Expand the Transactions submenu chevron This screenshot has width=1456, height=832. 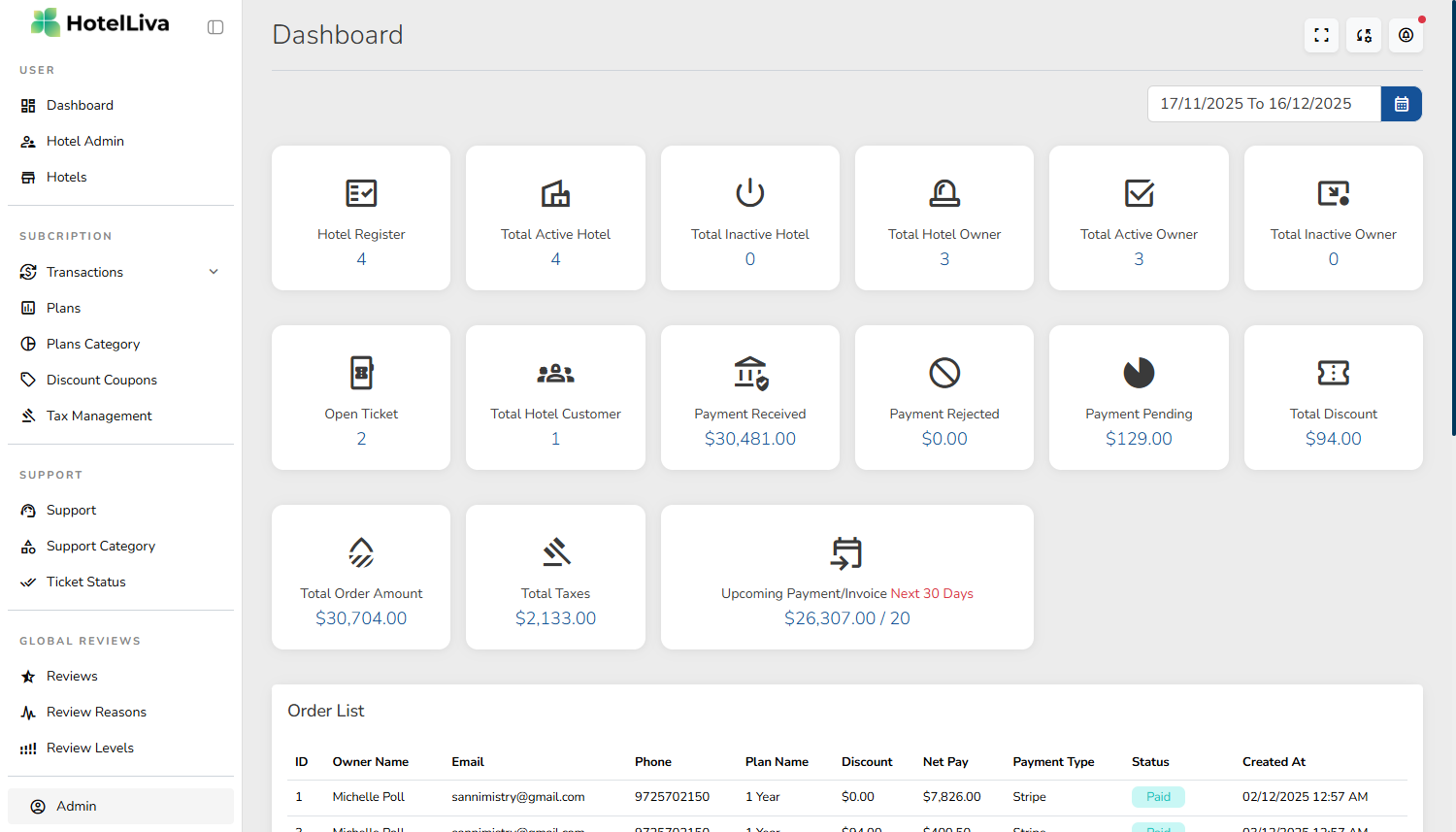[214, 272]
